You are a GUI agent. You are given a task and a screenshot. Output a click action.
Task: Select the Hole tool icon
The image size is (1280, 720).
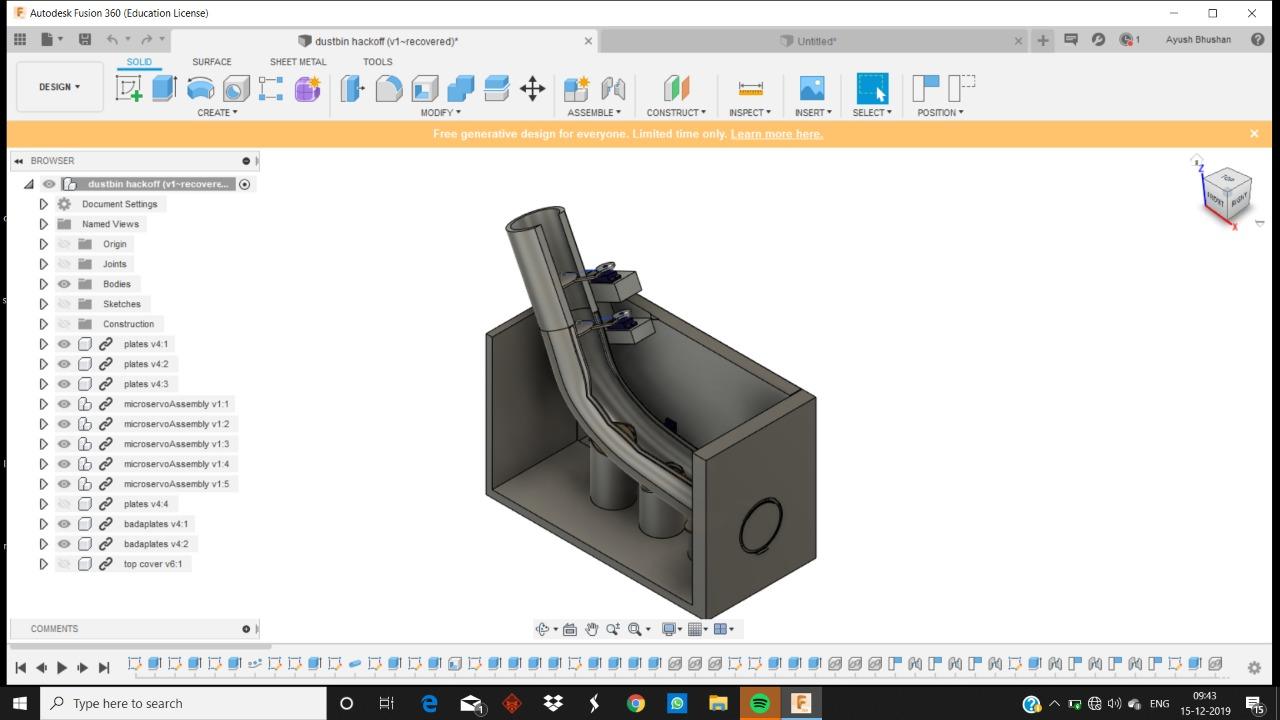pos(236,88)
